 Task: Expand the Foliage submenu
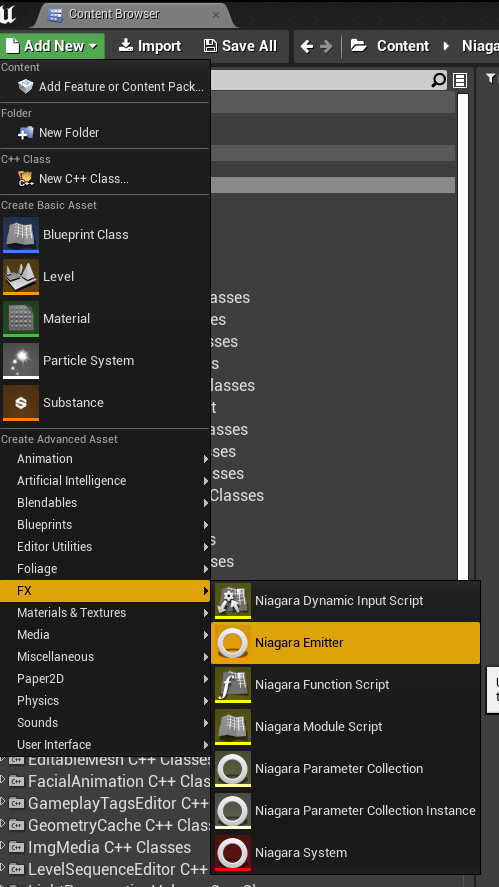pyautogui.click(x=105, y=569)
